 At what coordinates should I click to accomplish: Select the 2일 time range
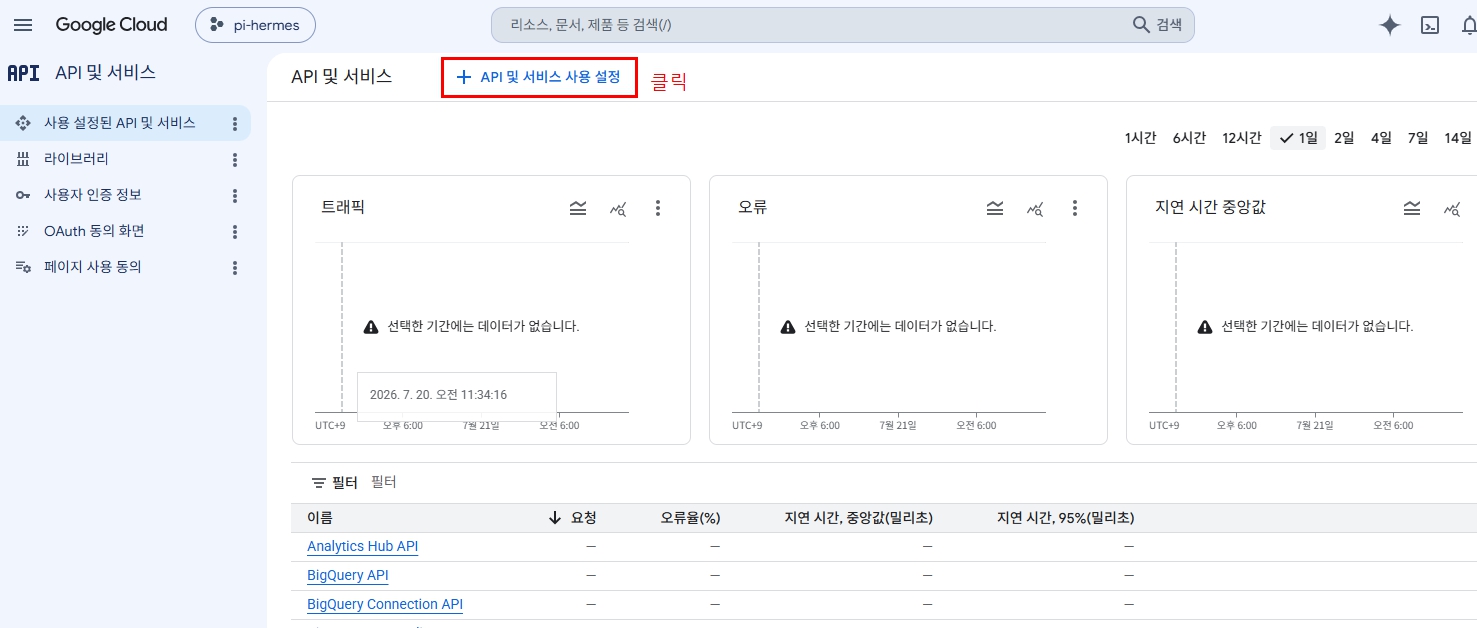click(1344, 138)
